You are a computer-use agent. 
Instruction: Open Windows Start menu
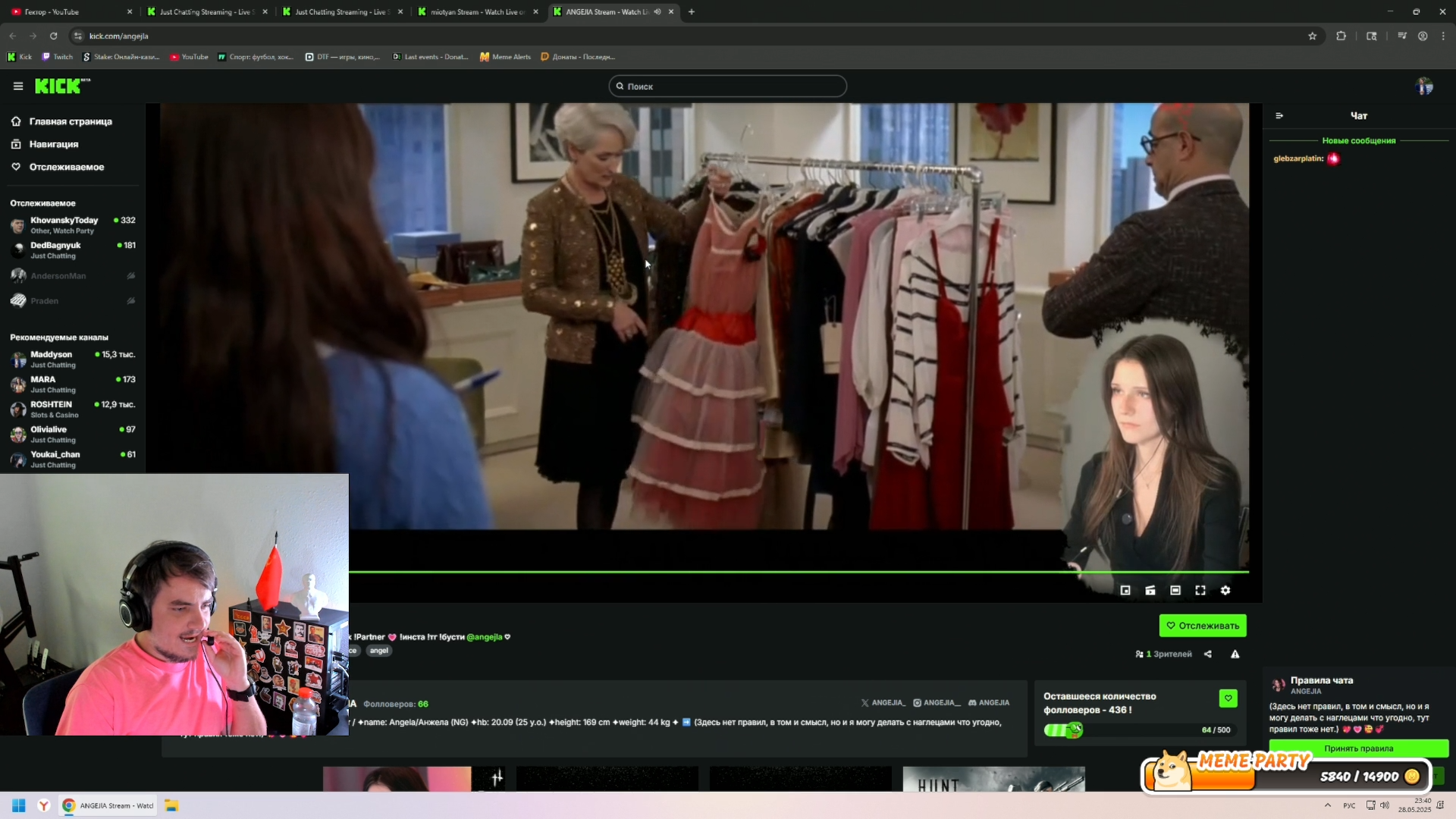tap(19, 805)
